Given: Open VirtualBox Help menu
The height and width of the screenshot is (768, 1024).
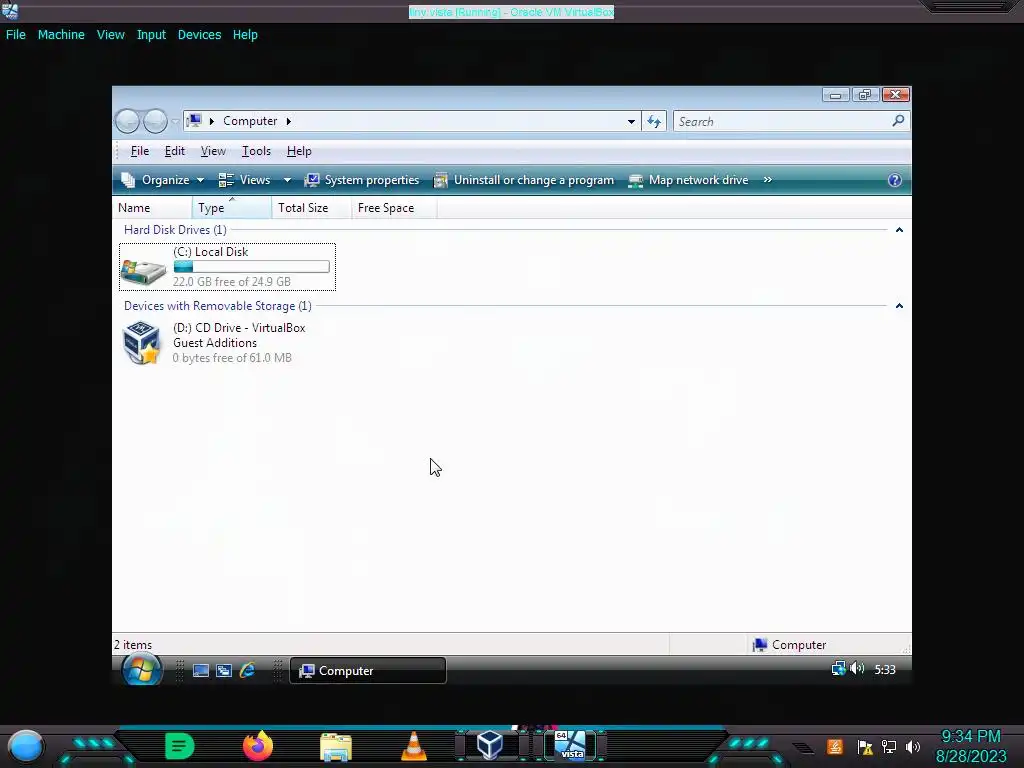Looking at the screenshot, I should pos(245,35).
